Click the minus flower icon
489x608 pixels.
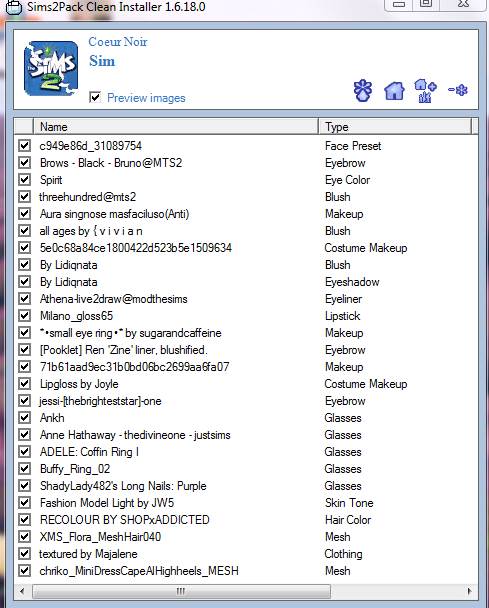(x=458, y=90)
